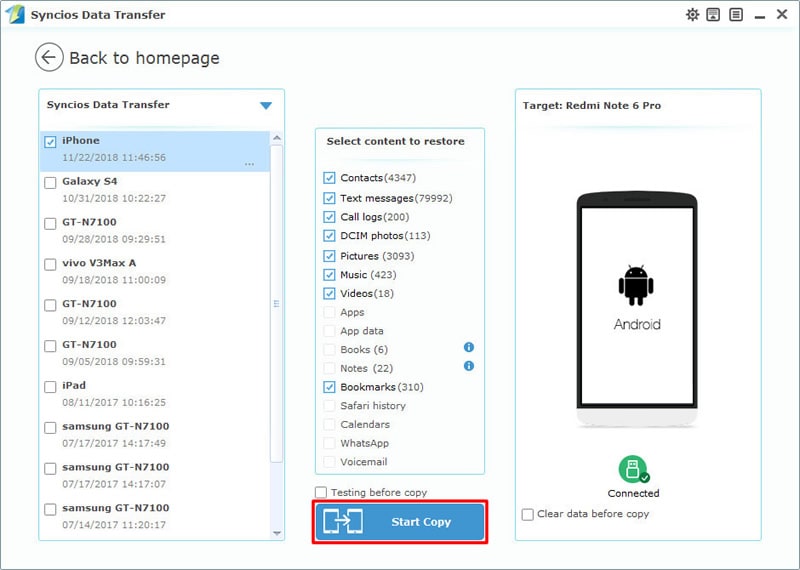Uncheck the DCIM photos checkbox
Image resolution: width=800 pixels, height=570 pixels.
[x=329, y=236]
